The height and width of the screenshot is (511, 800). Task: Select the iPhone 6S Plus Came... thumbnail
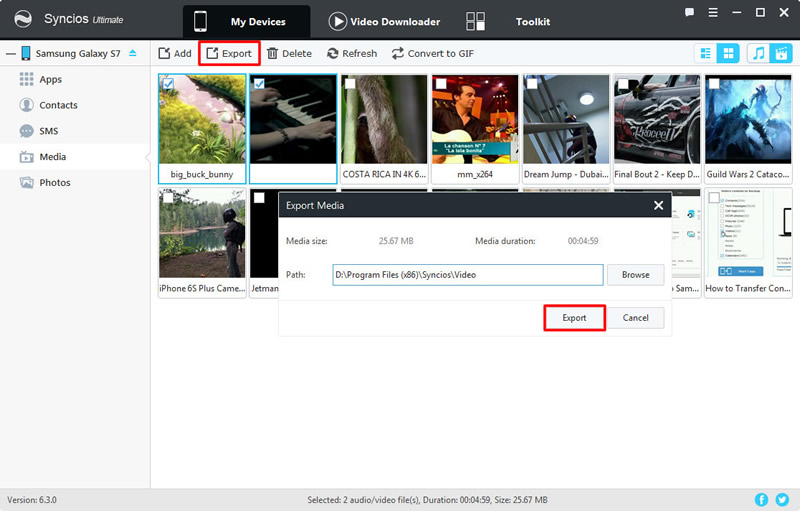[202, 234]
